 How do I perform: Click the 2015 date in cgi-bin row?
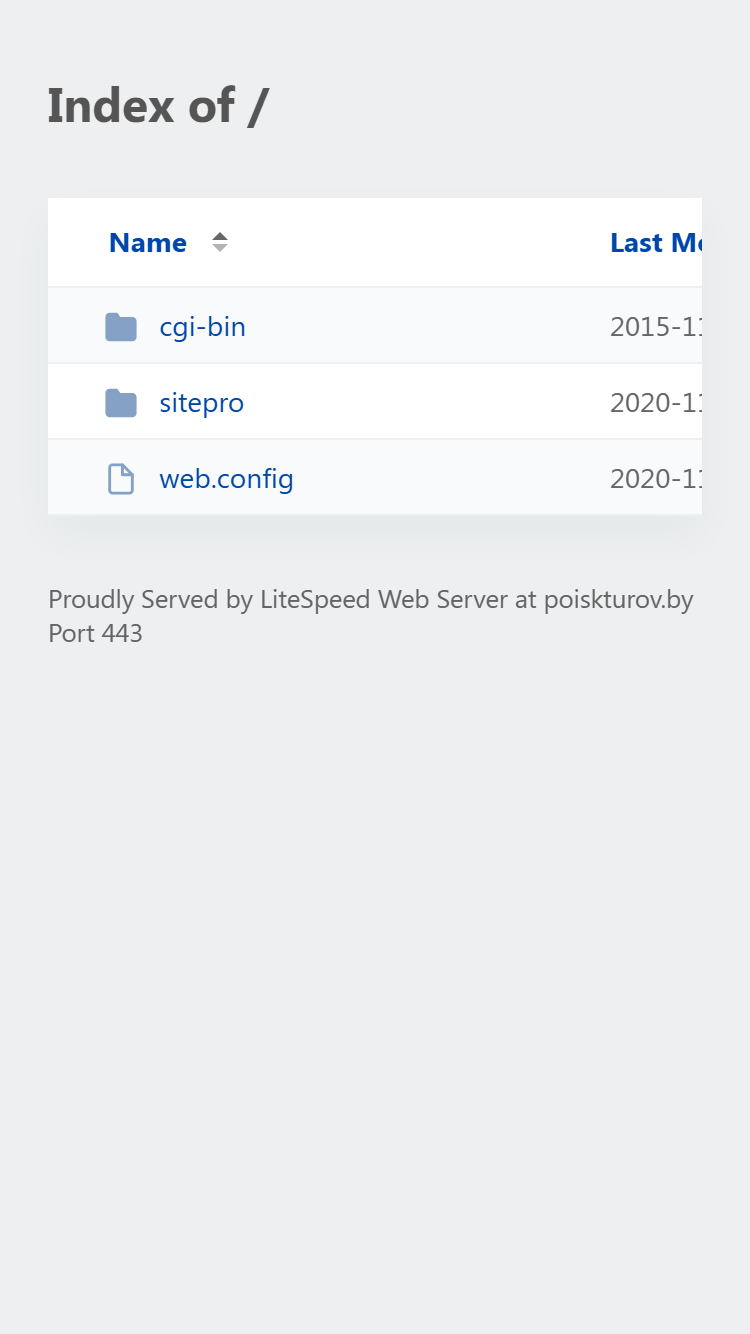tap(656, 327)
